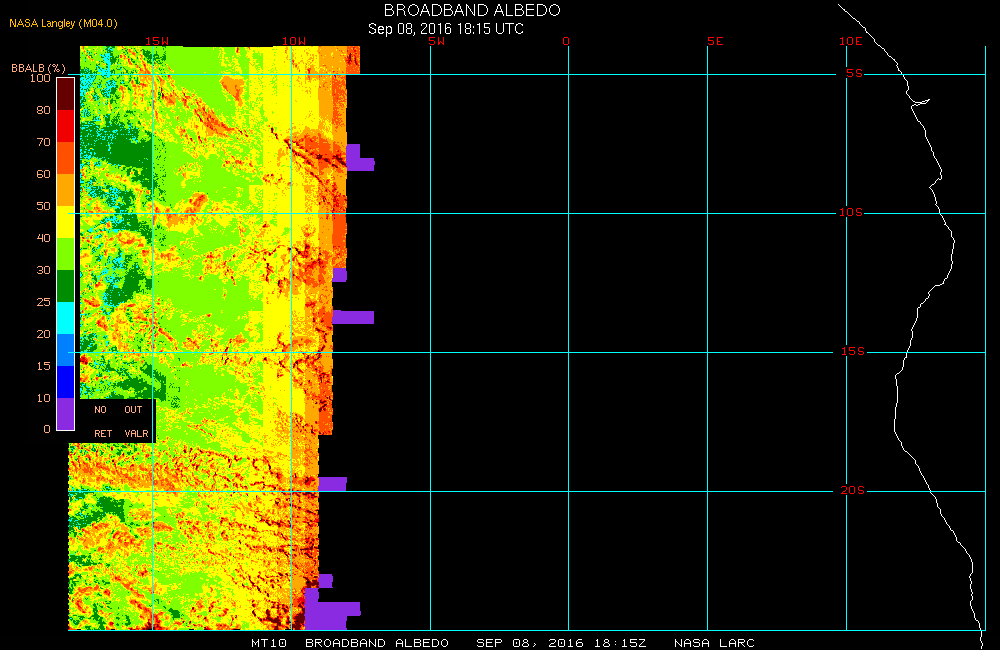1000x650 pixels.
Task: Click the 20S latitude label
Action: (x=852, y=491)
